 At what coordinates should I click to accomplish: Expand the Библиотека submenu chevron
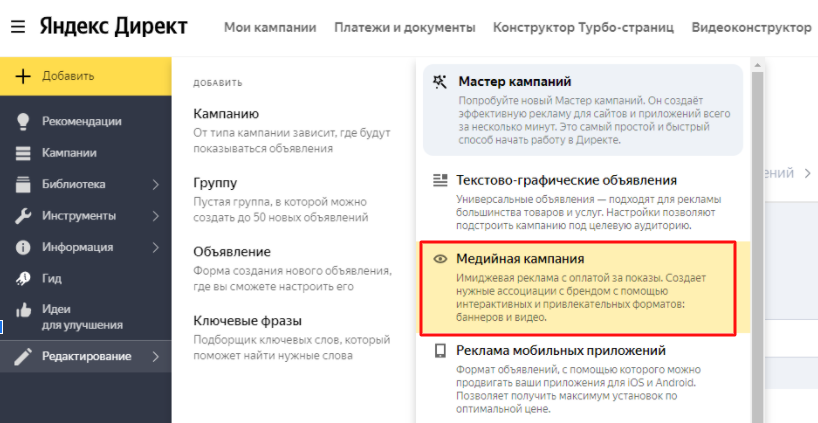tap(156, 184)
